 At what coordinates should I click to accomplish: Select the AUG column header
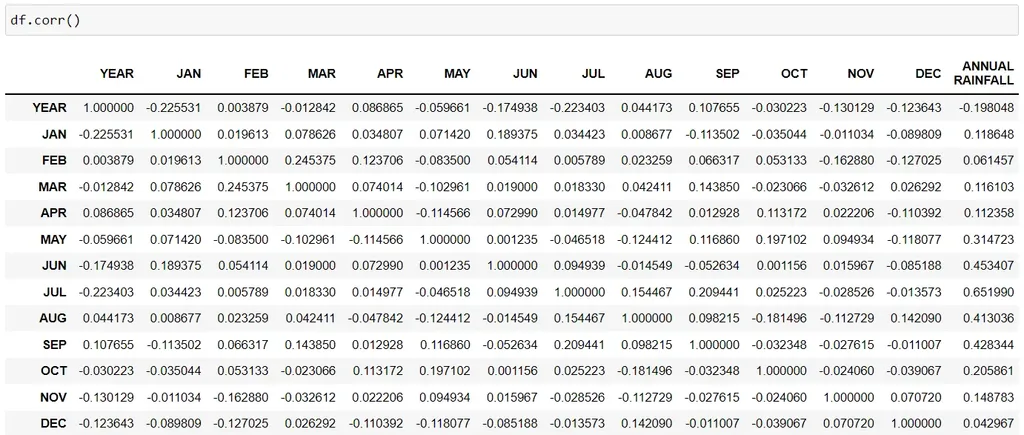658,74
